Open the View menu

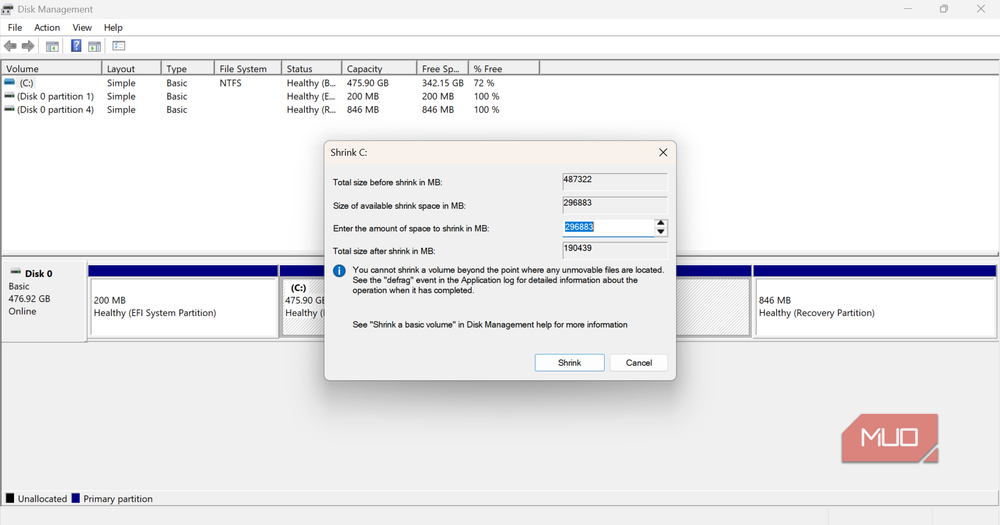click(82, 27)
